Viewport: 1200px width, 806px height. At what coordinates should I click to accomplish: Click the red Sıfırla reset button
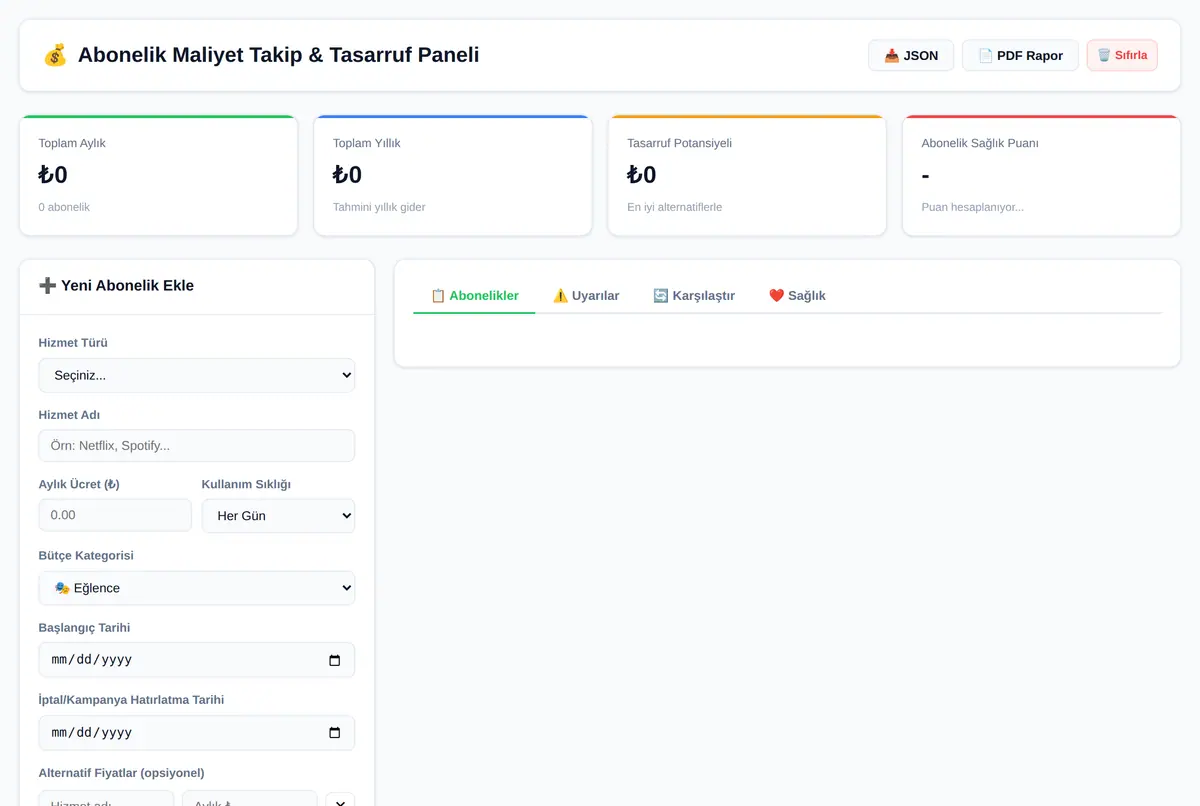pos(1122,55)
